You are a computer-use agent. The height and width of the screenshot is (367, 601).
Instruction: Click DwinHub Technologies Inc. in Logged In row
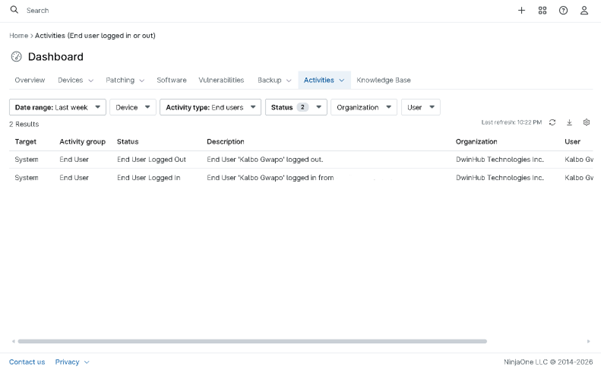pyautogui.click(x=500, y=178)
